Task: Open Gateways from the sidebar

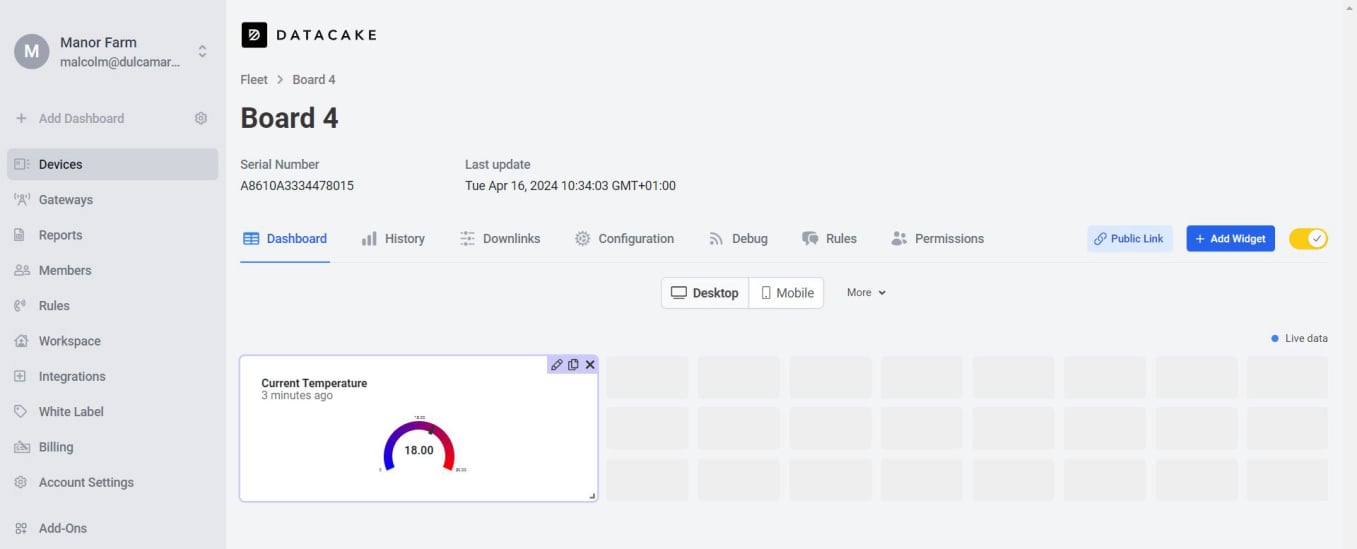Action: pyautogui.click(x=65, y=200)
